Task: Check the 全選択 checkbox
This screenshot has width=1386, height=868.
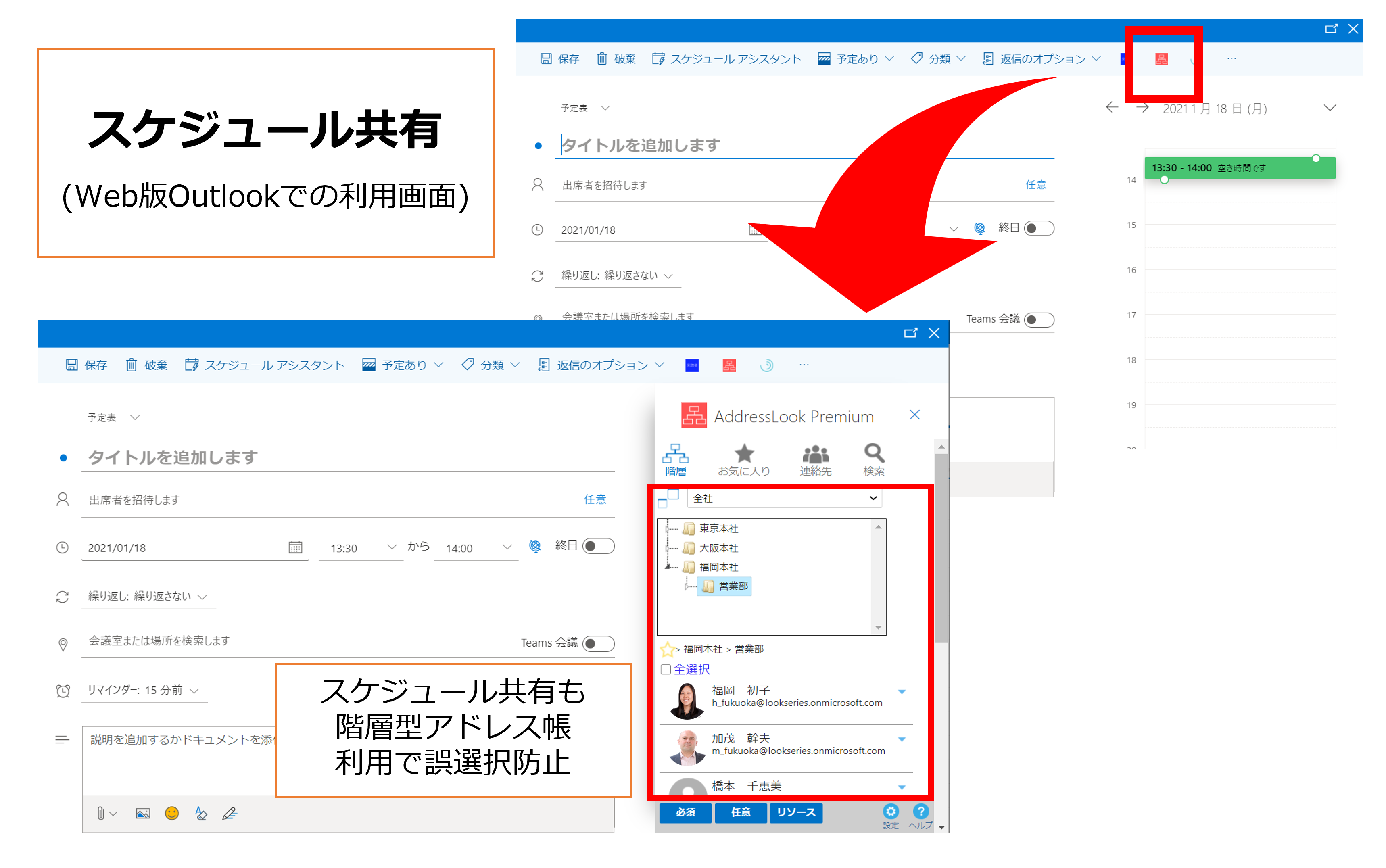Action: [666, 670]
